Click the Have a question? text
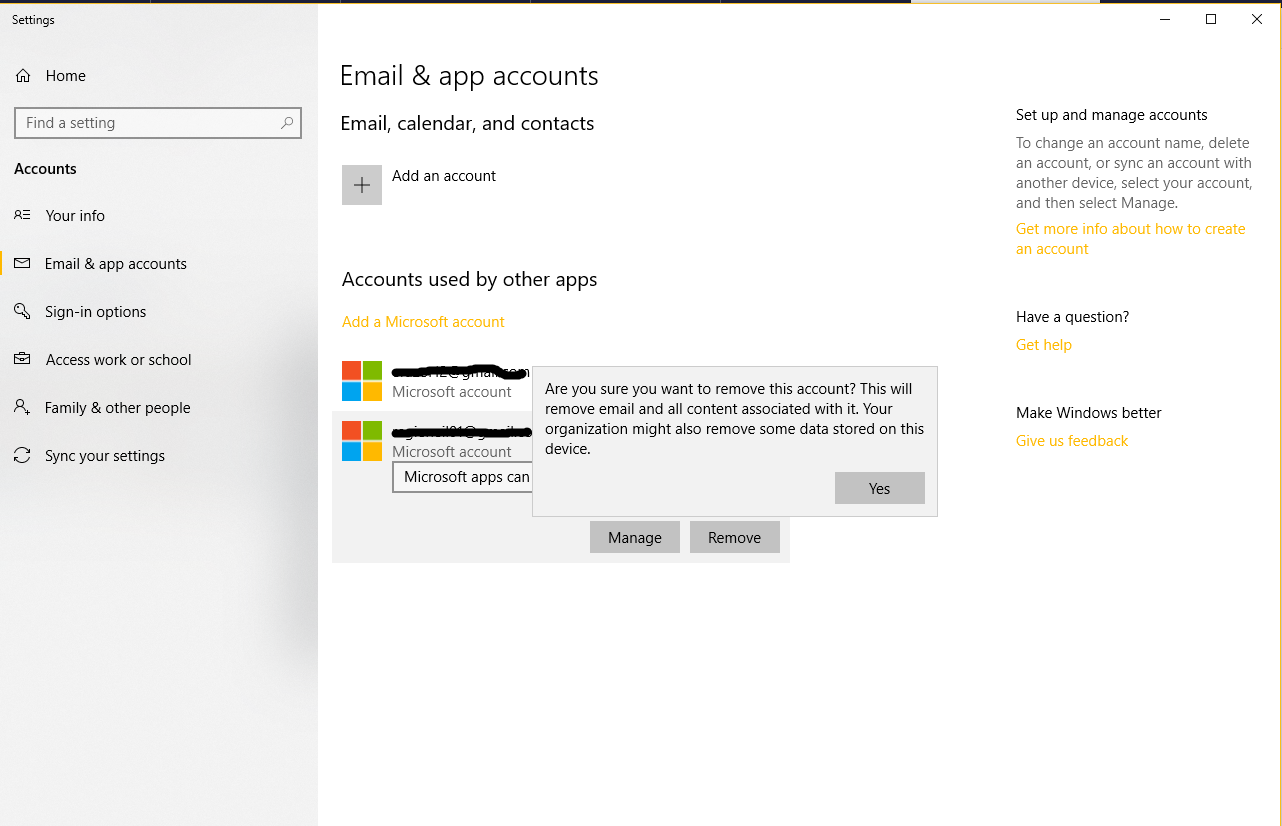1282x826 pixels. (x=1072, y=317)
